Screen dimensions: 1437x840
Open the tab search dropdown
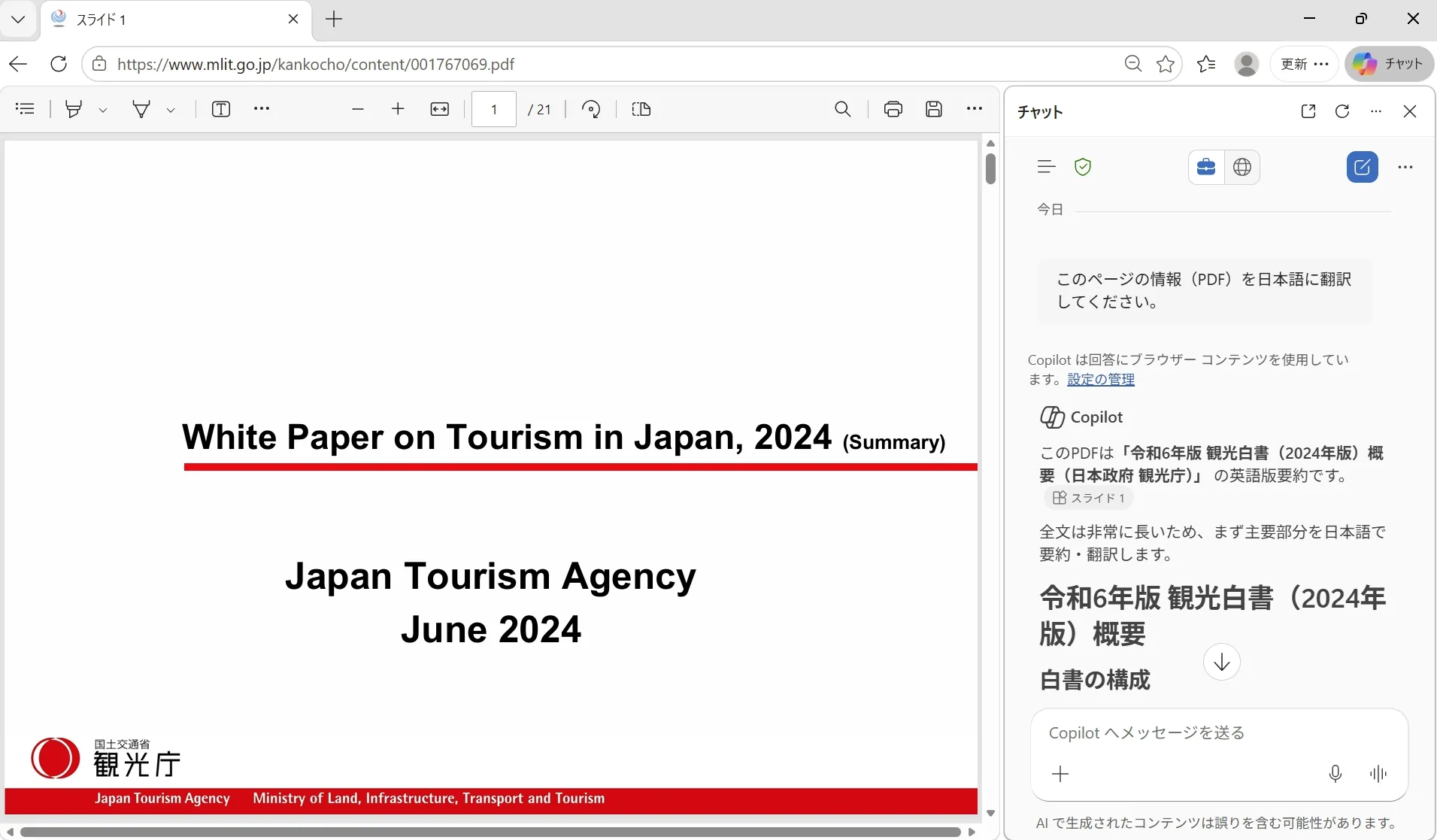19,19
